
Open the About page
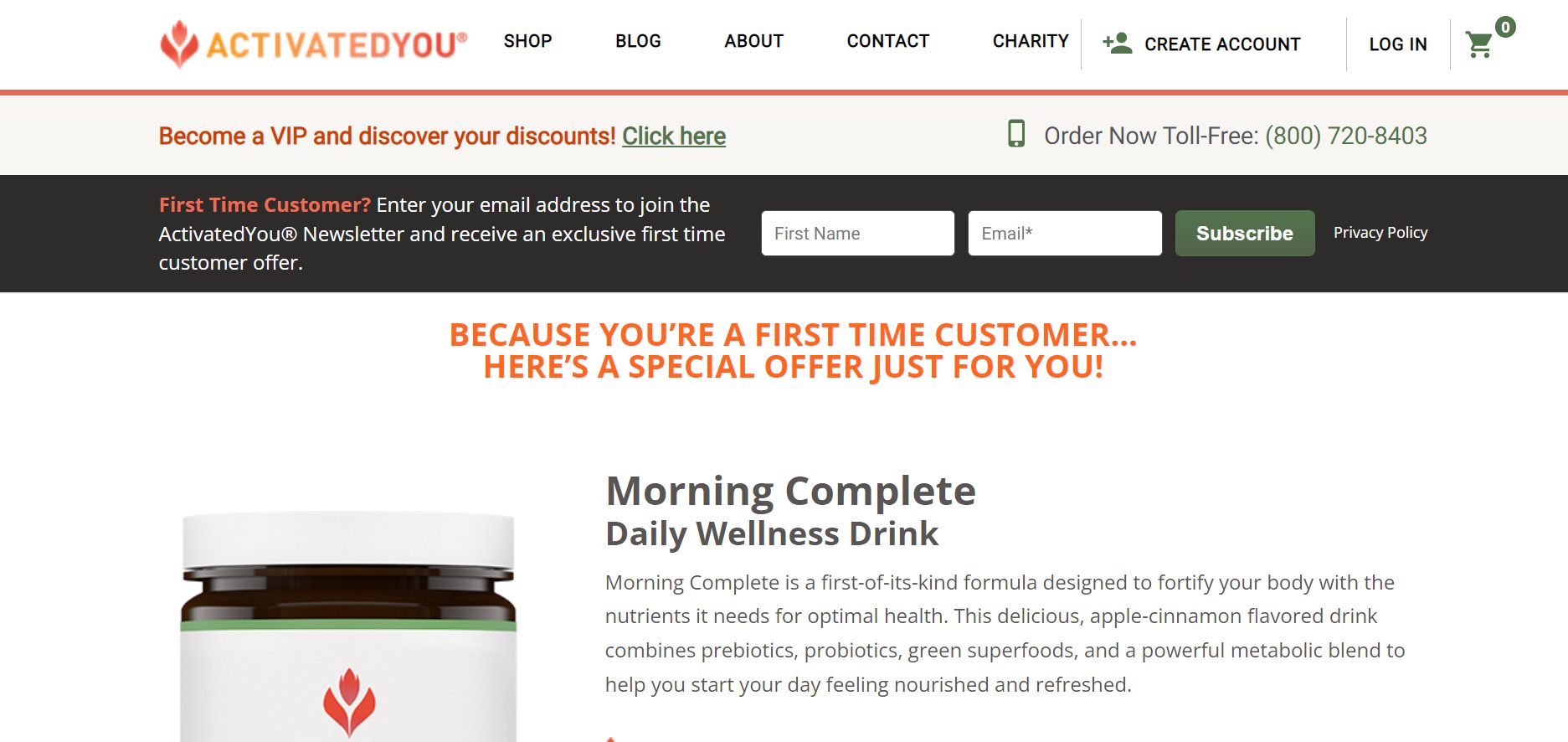point(753,41)
